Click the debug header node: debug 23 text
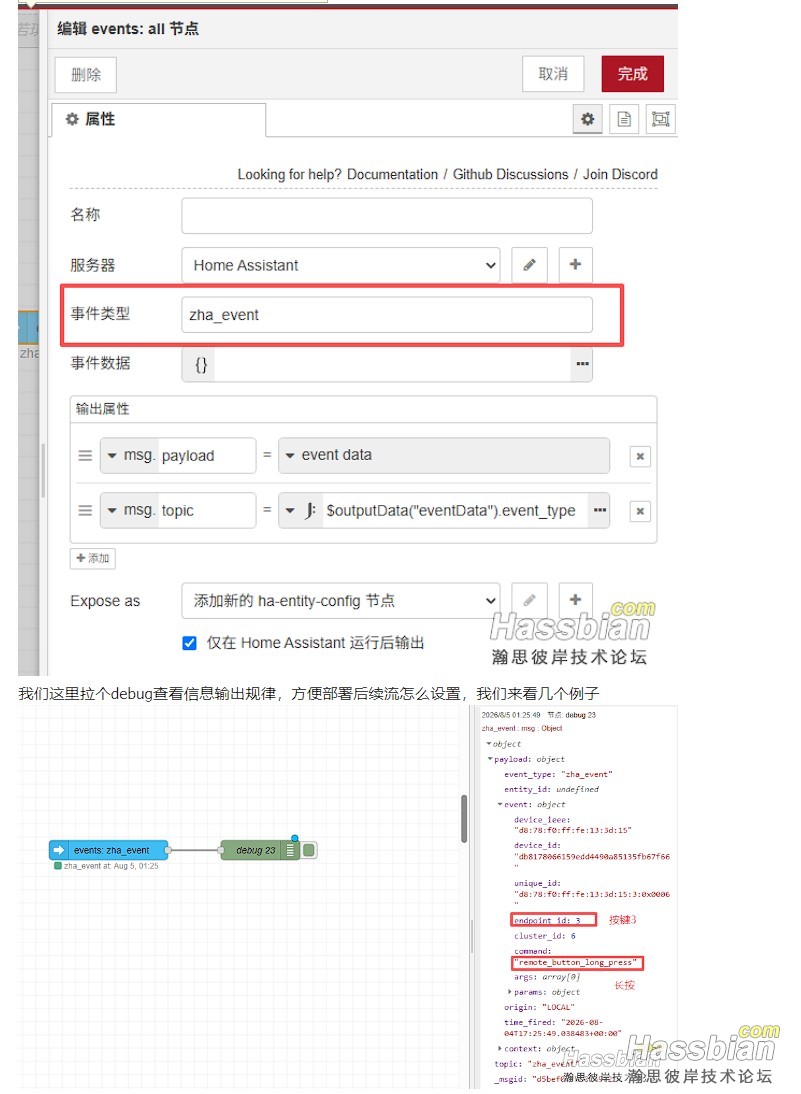The image size is (801, 1094). [x=571, y=715]
